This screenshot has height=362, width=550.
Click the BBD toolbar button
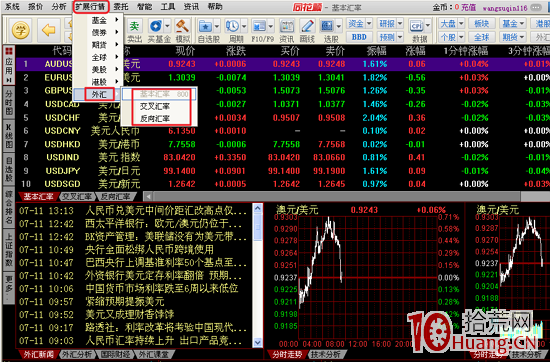[x=359, y=37]
